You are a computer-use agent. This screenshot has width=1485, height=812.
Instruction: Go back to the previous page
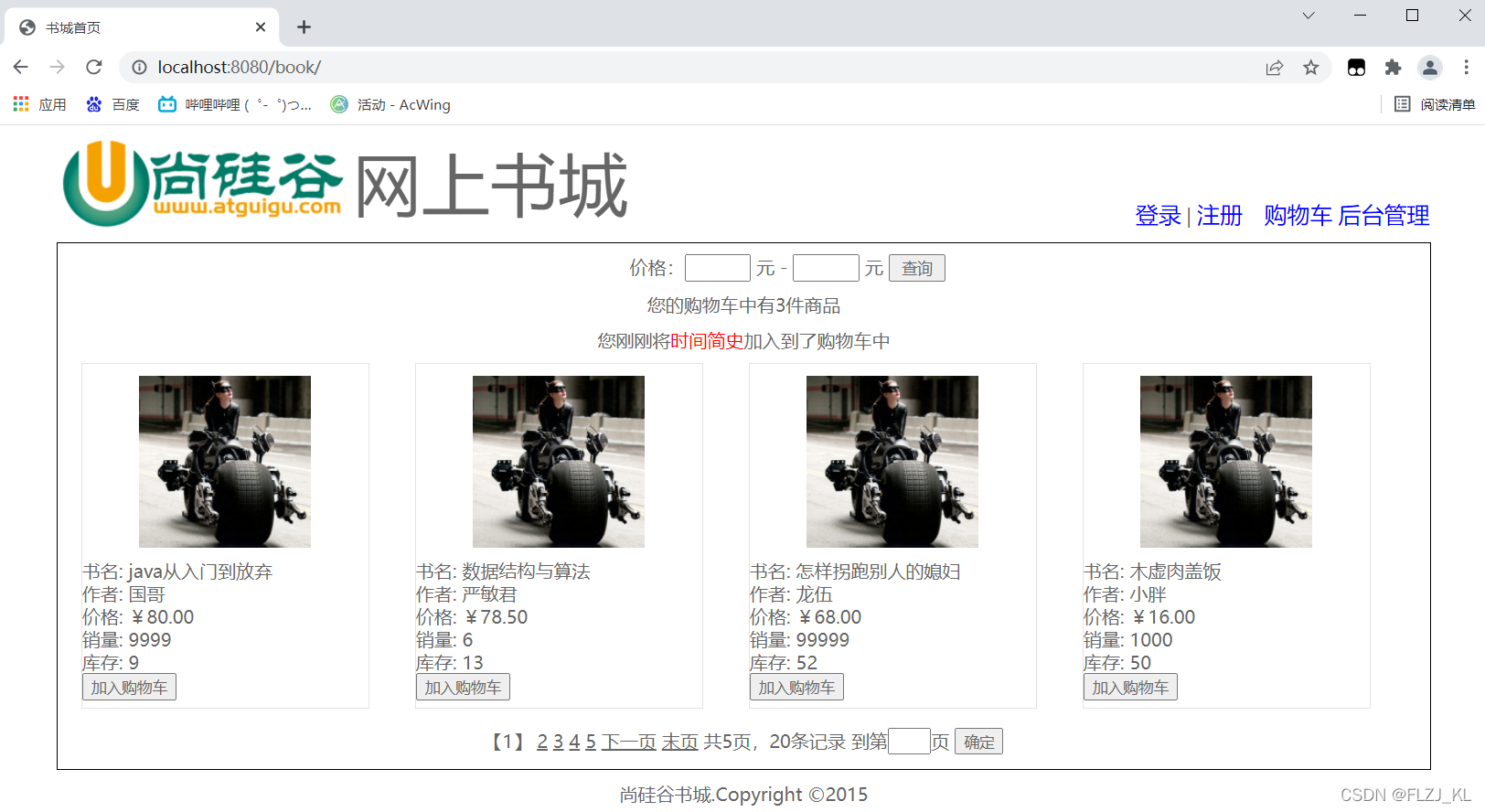click(x=20, y=67)
